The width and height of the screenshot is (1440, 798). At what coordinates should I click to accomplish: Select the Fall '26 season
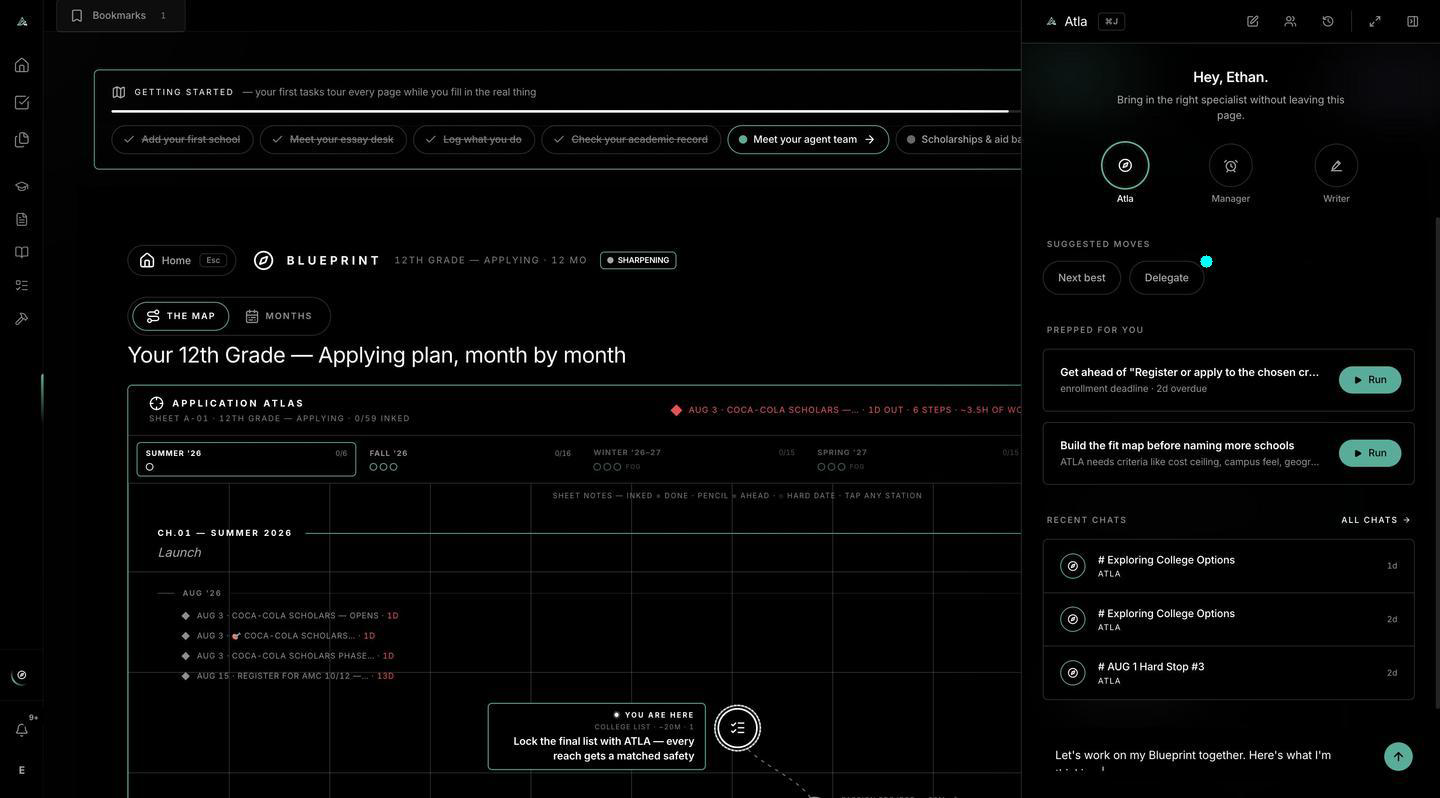tap(470, 460)
